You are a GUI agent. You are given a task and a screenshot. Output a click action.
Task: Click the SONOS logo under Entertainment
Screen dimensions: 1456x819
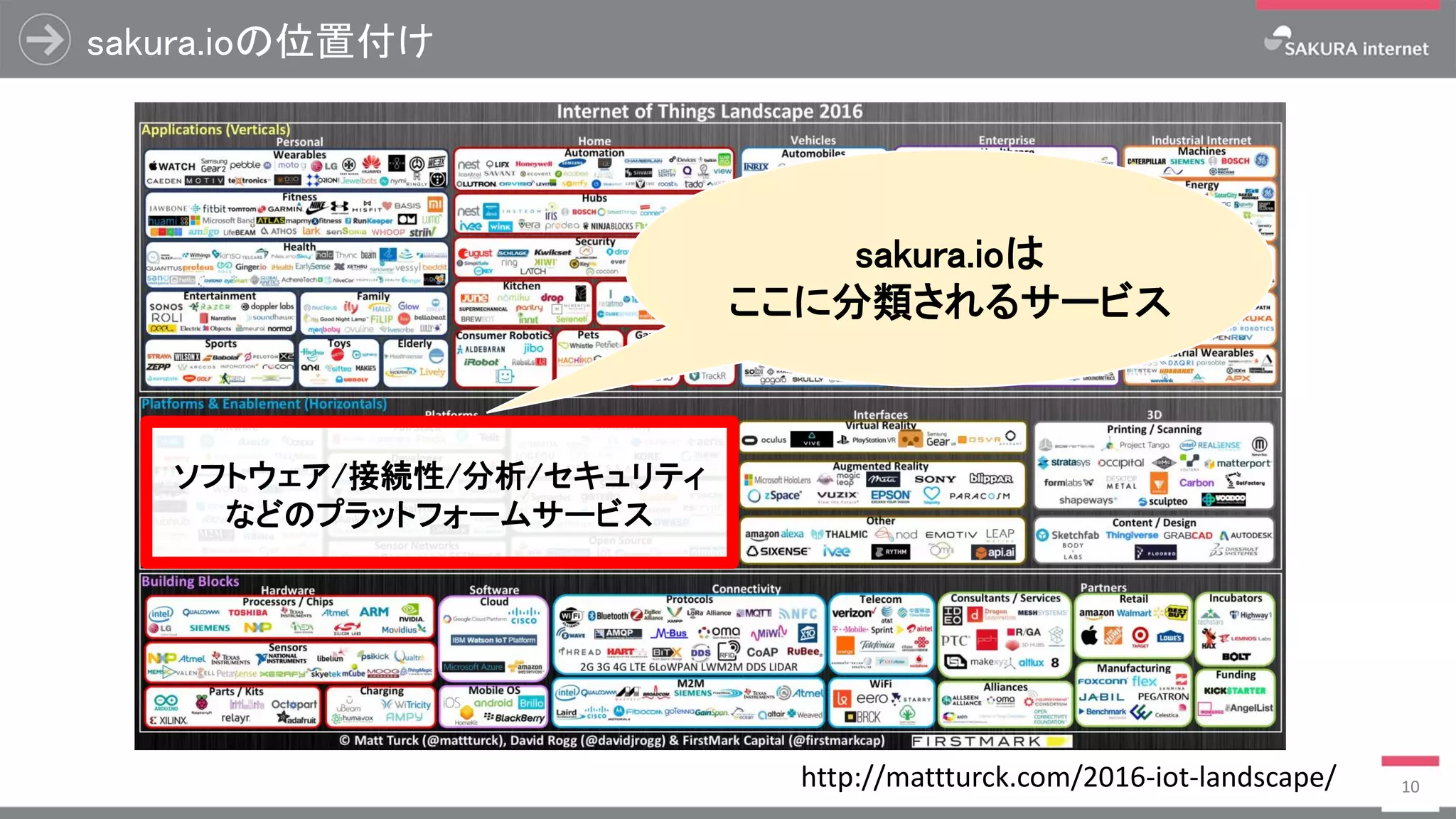tap(166, 307)
